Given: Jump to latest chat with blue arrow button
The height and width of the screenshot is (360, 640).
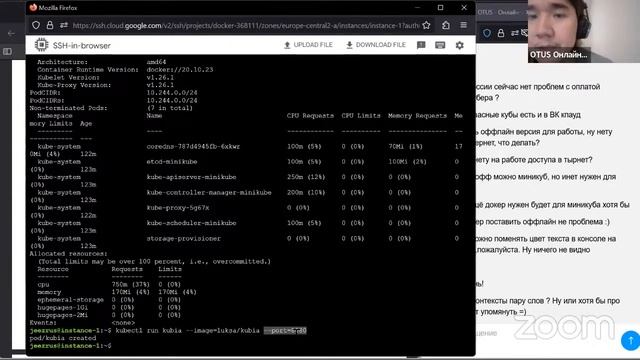Looking at the screenshot, I should 630,340.
